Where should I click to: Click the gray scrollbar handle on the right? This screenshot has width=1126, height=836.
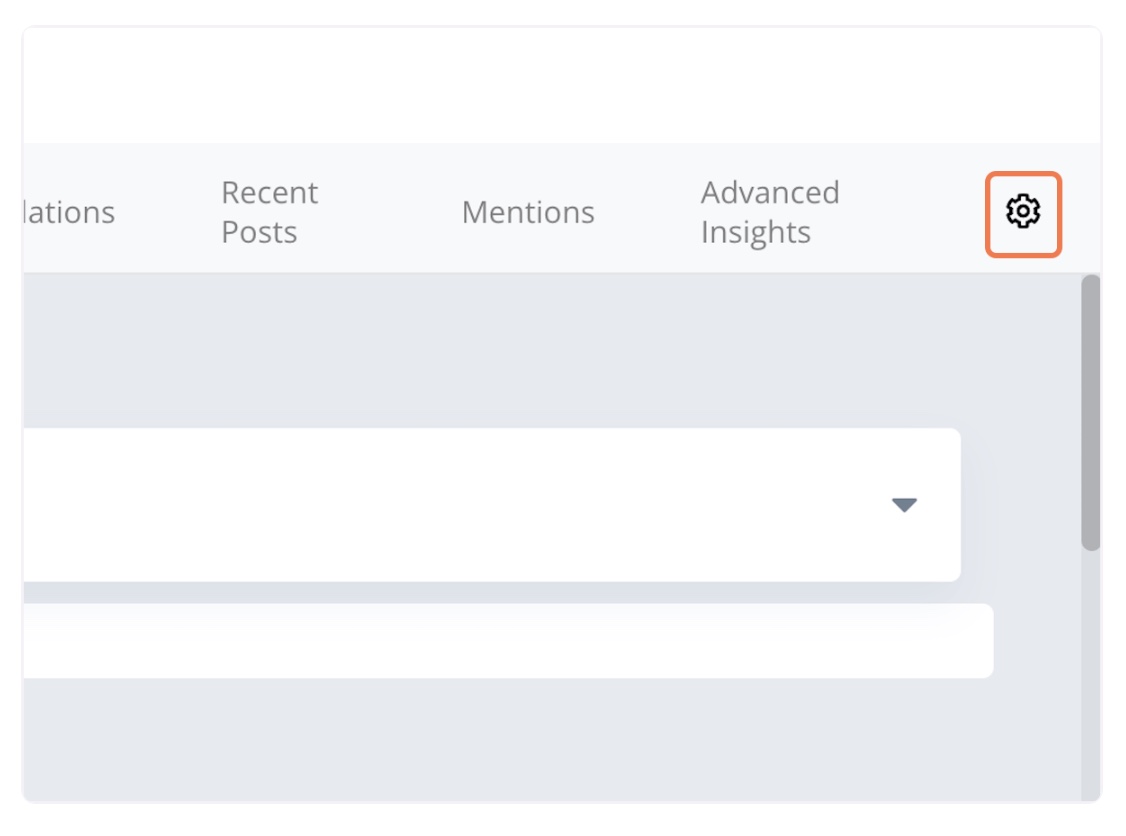click(x=1091, y=412)
